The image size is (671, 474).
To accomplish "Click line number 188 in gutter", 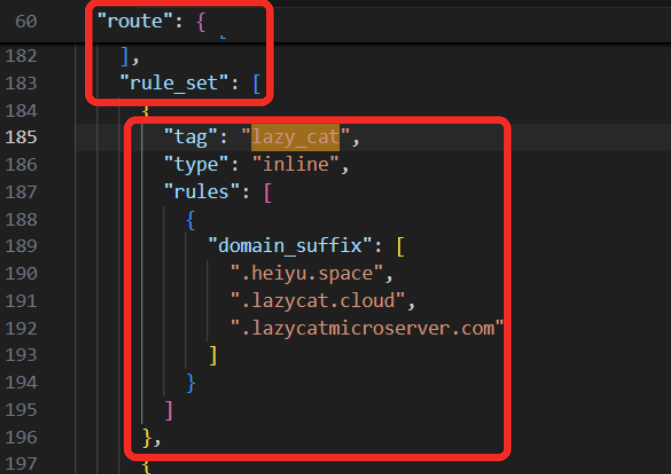I will click(x=21, y=220).
